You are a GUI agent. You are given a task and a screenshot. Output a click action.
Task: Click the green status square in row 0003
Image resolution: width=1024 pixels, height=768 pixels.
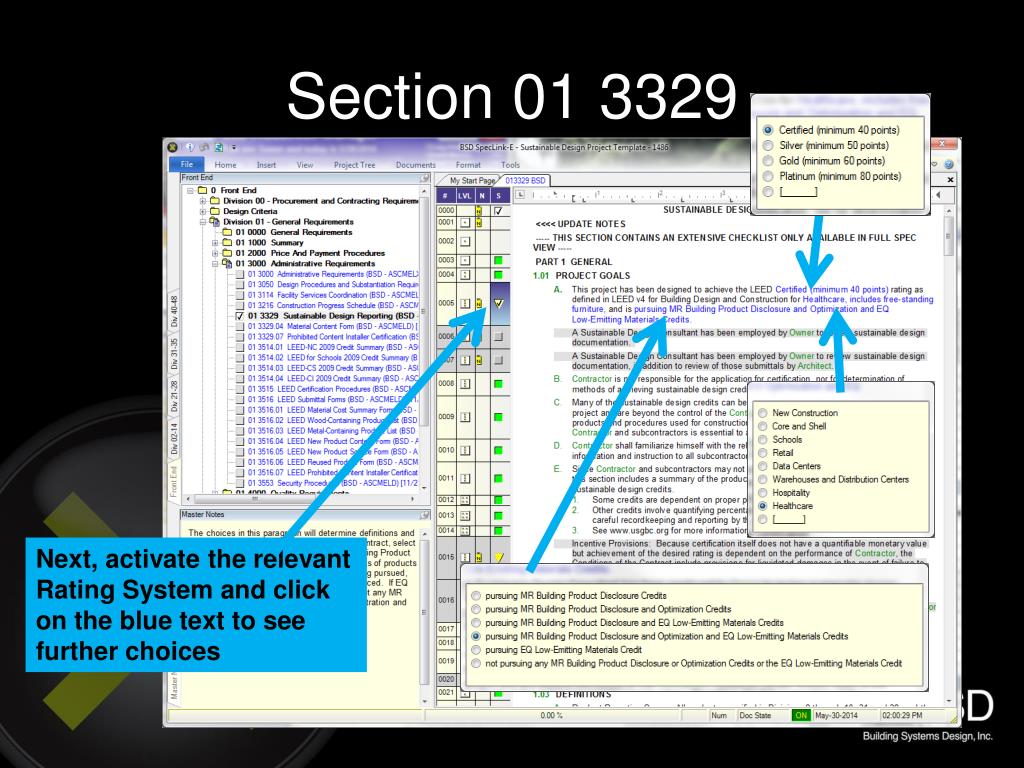click(x=498, y=261)
